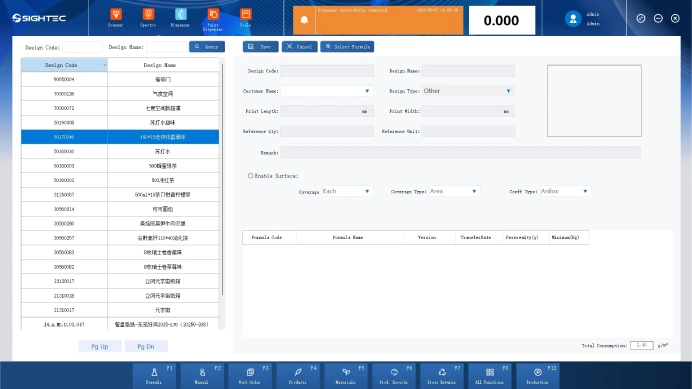Click the Design Name form field

(468, 71)
